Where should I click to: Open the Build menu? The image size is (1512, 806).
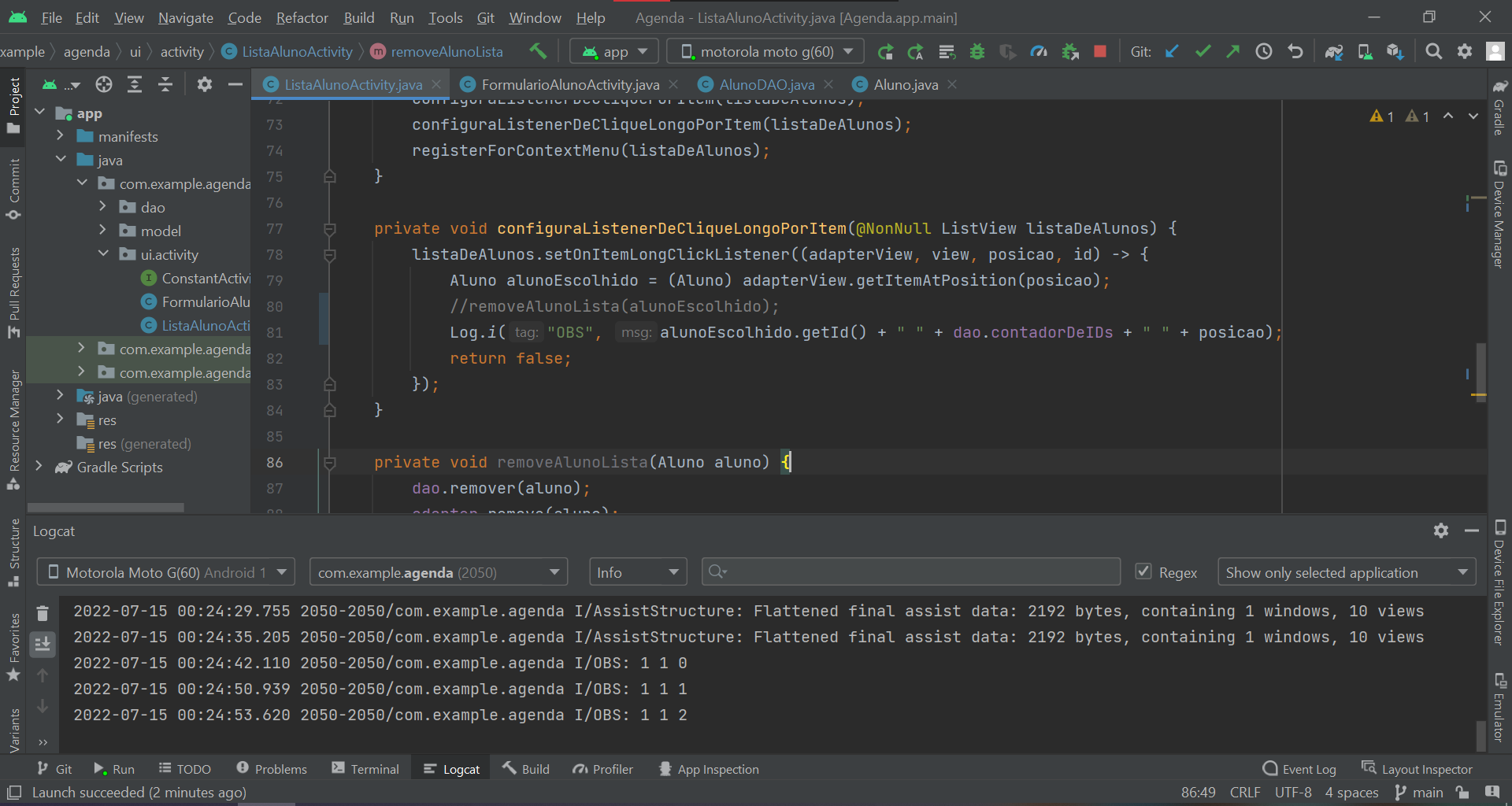(x=359, y=17)
